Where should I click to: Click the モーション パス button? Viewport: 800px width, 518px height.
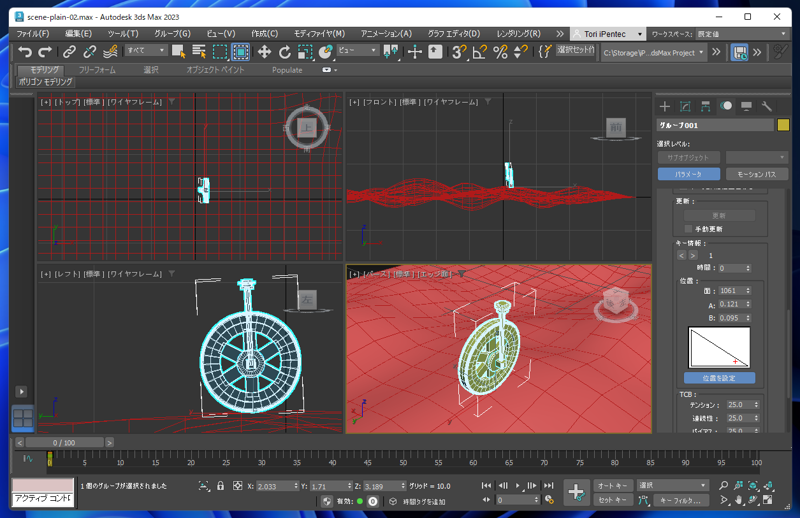click(757, 174)
